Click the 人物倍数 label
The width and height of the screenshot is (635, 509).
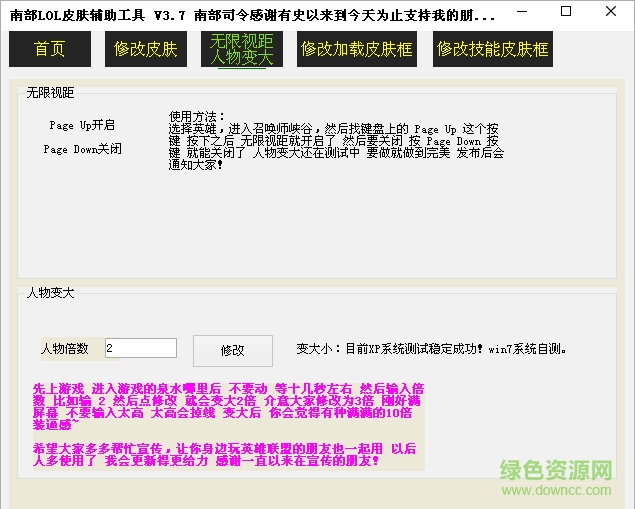(x=65, y=349)
